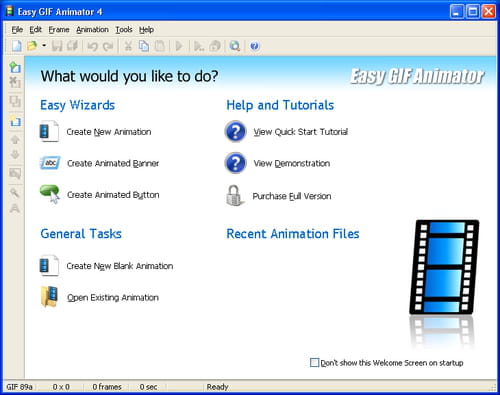Open the File menu
The height and width of the screenshot is (395, 500).
tap(17, 30)
